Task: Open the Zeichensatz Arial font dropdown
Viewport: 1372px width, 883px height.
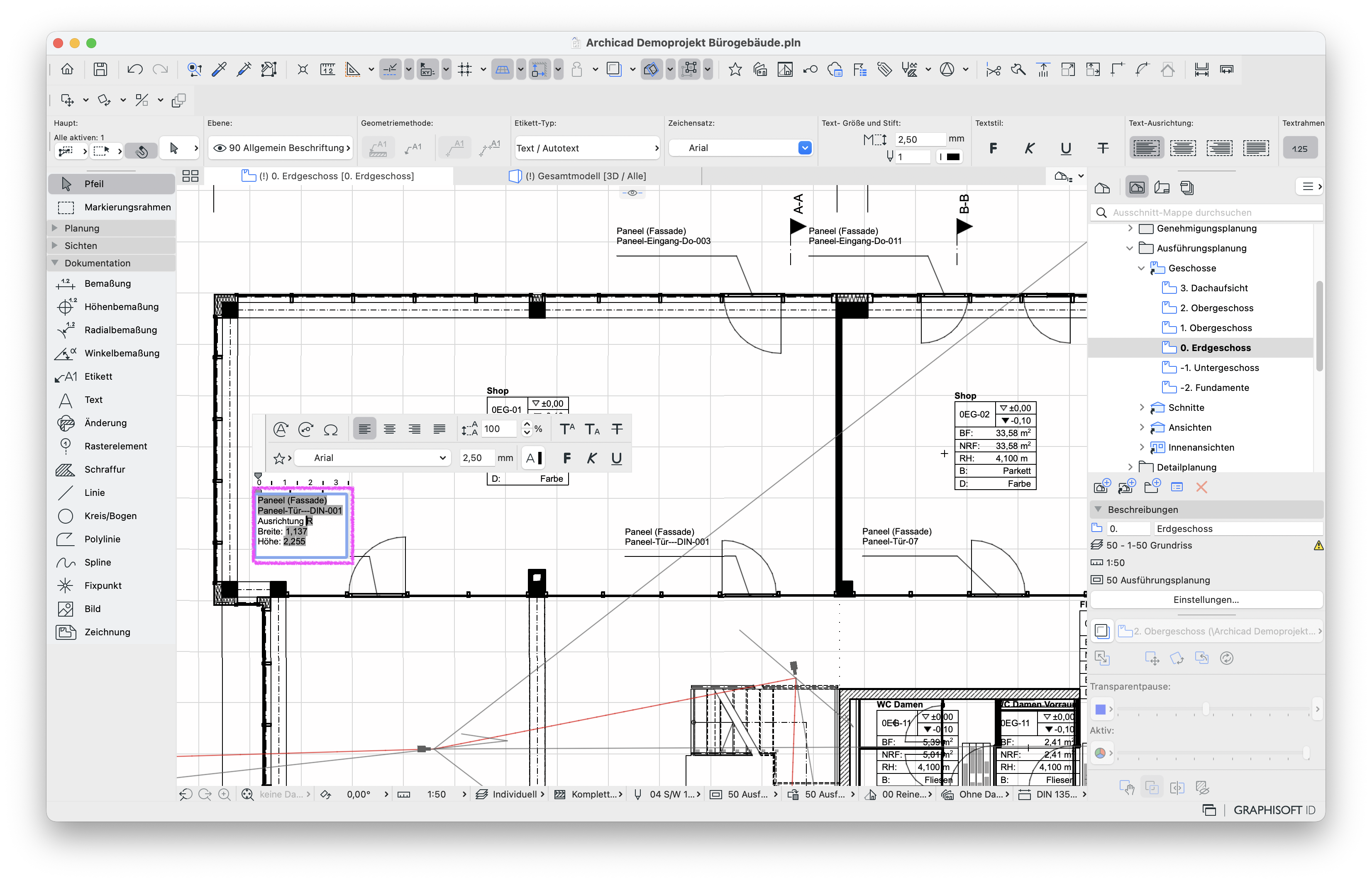Action: [x=741, y=148]
